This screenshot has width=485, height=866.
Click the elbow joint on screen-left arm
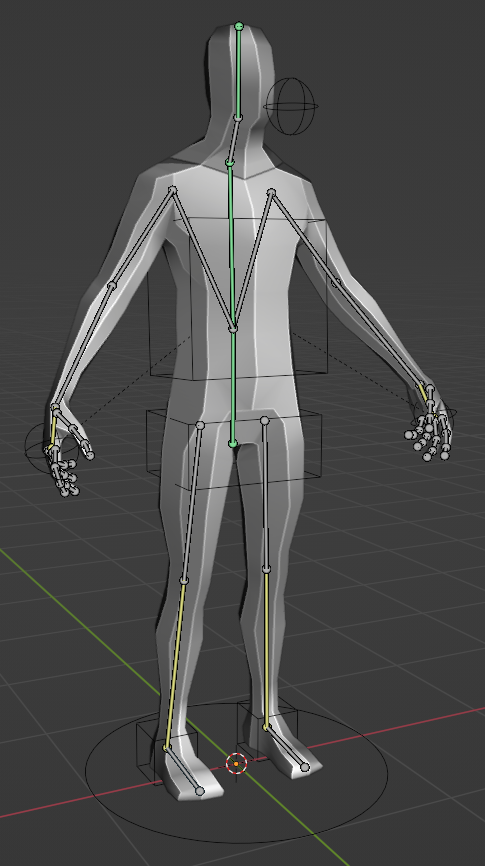(x=112, y=286)
